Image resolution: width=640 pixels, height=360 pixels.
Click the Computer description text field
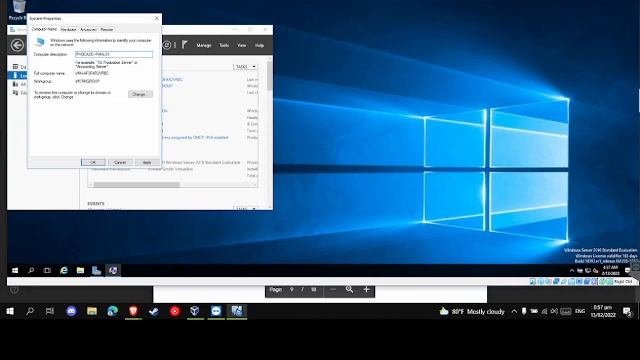click(x=114, y=54)
